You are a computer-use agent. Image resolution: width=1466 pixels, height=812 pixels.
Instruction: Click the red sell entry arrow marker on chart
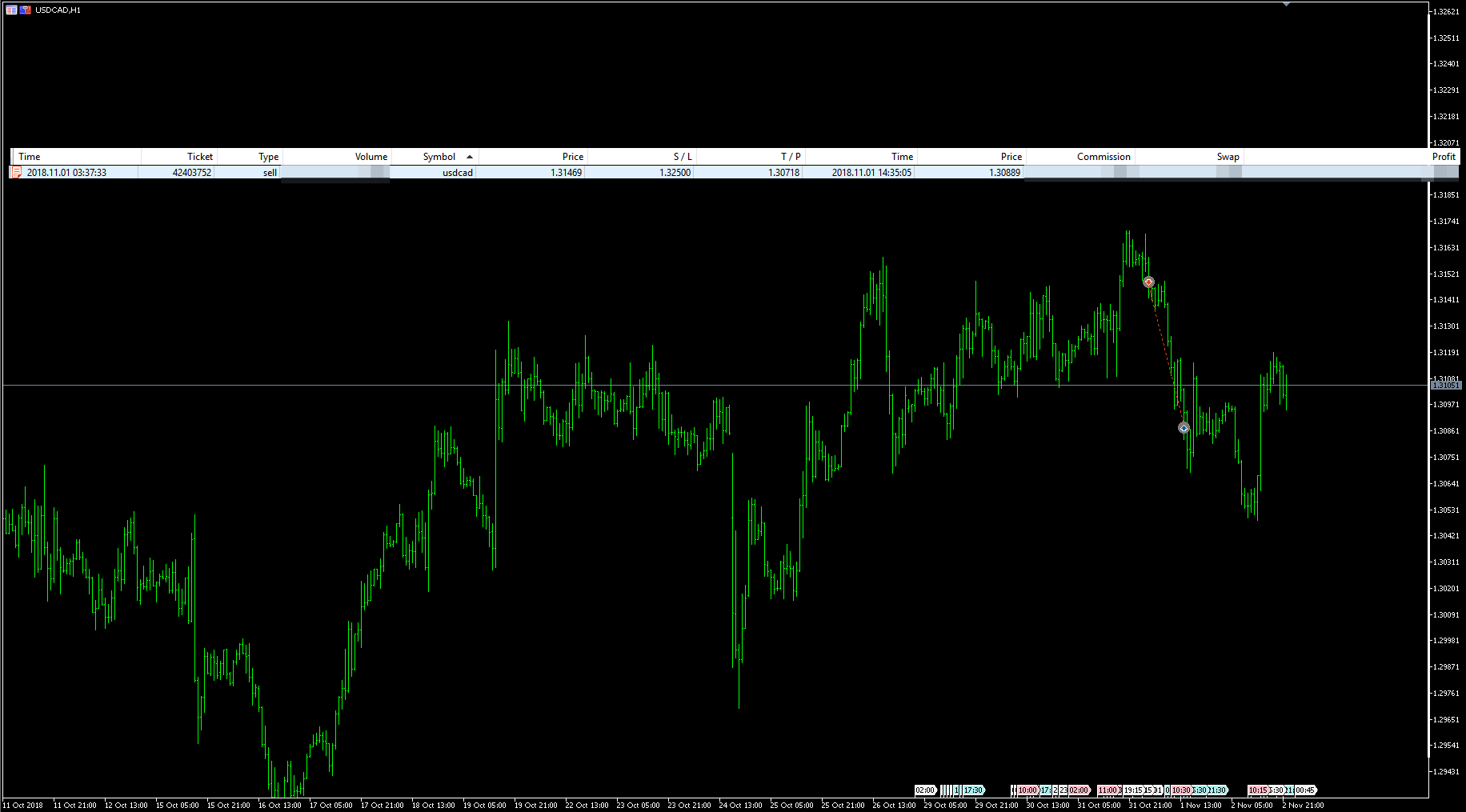click(1148, 282)
